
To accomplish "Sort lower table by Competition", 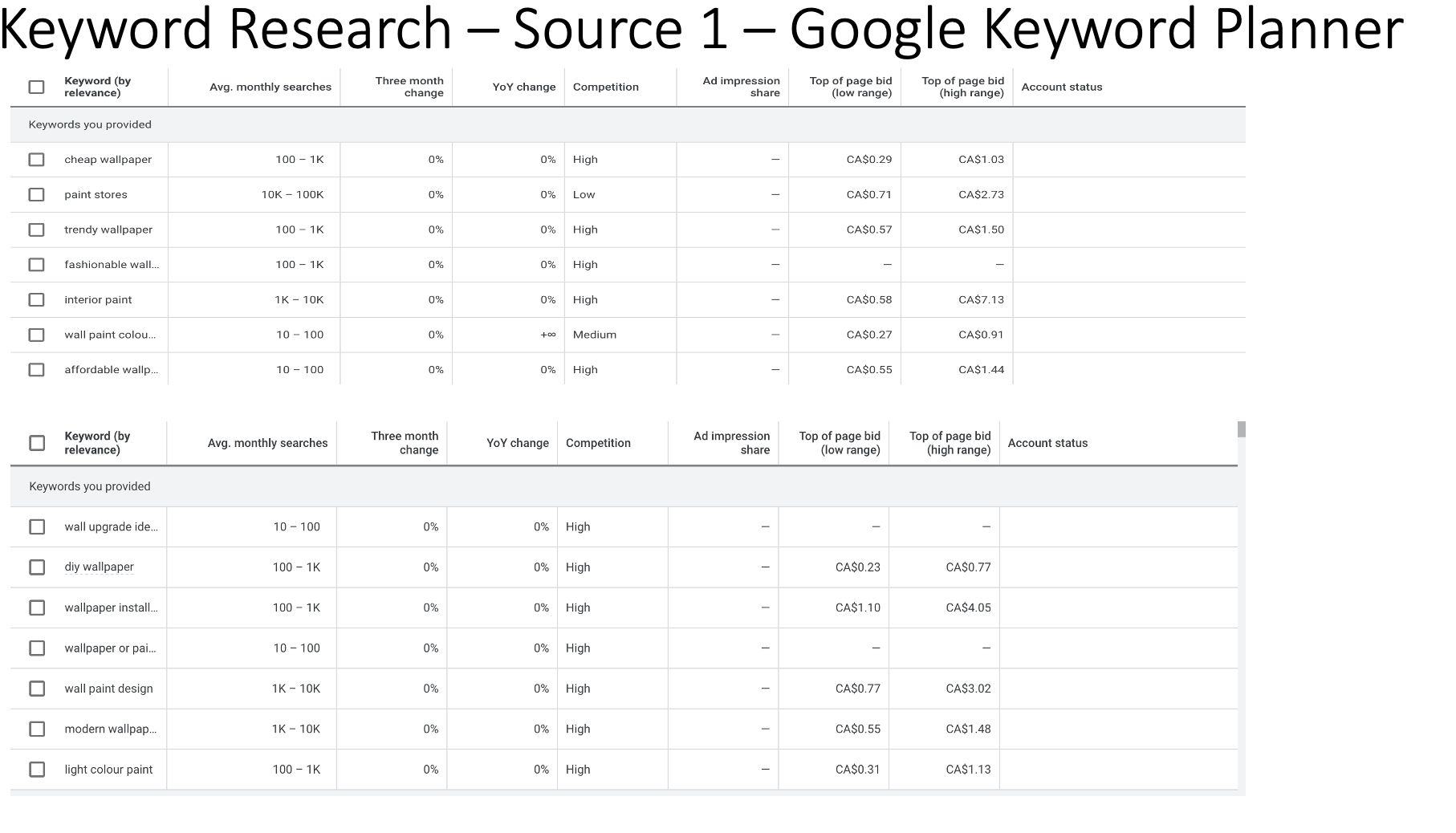I will [598, 443].
